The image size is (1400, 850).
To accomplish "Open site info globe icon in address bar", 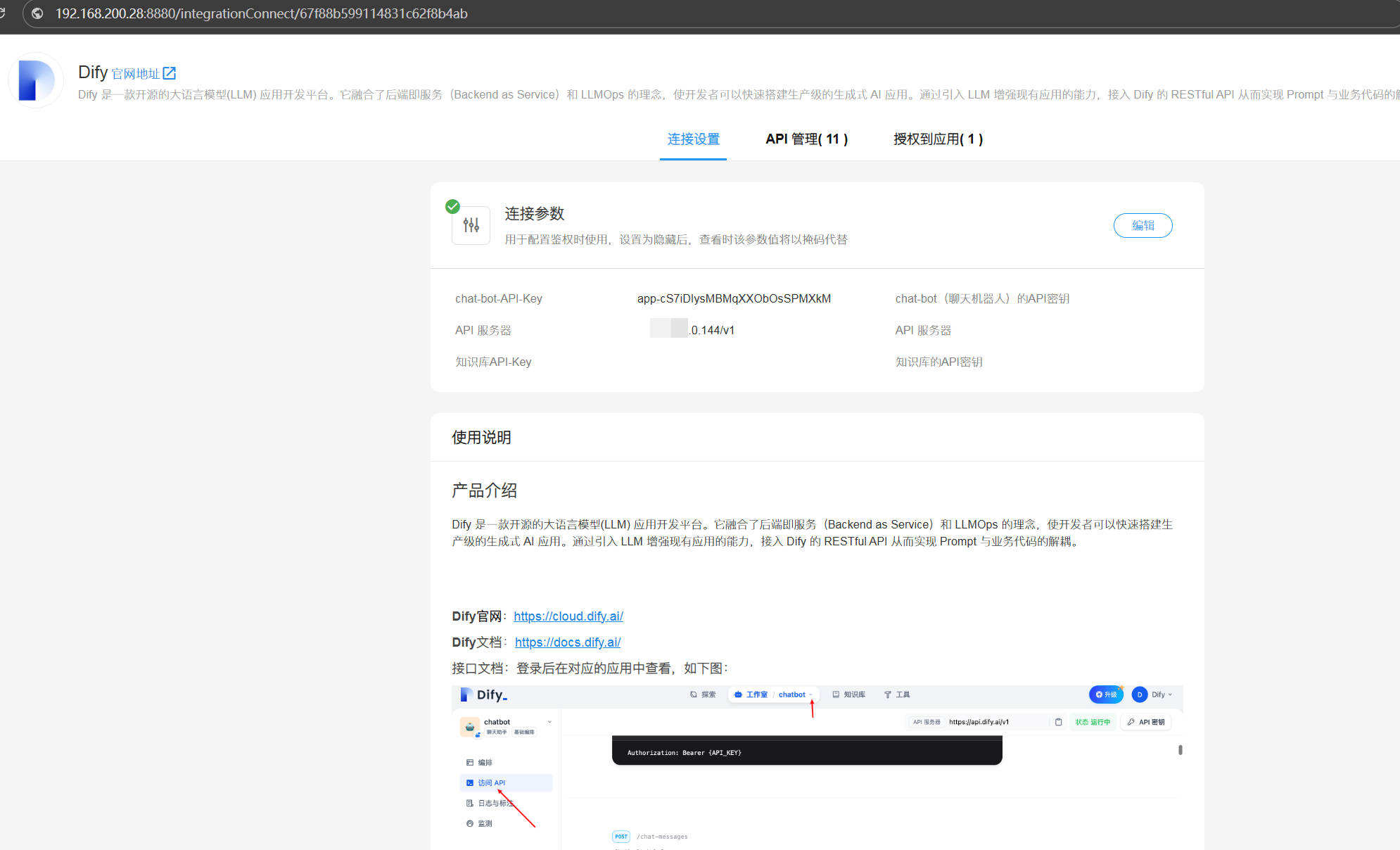I will point(37,13).
